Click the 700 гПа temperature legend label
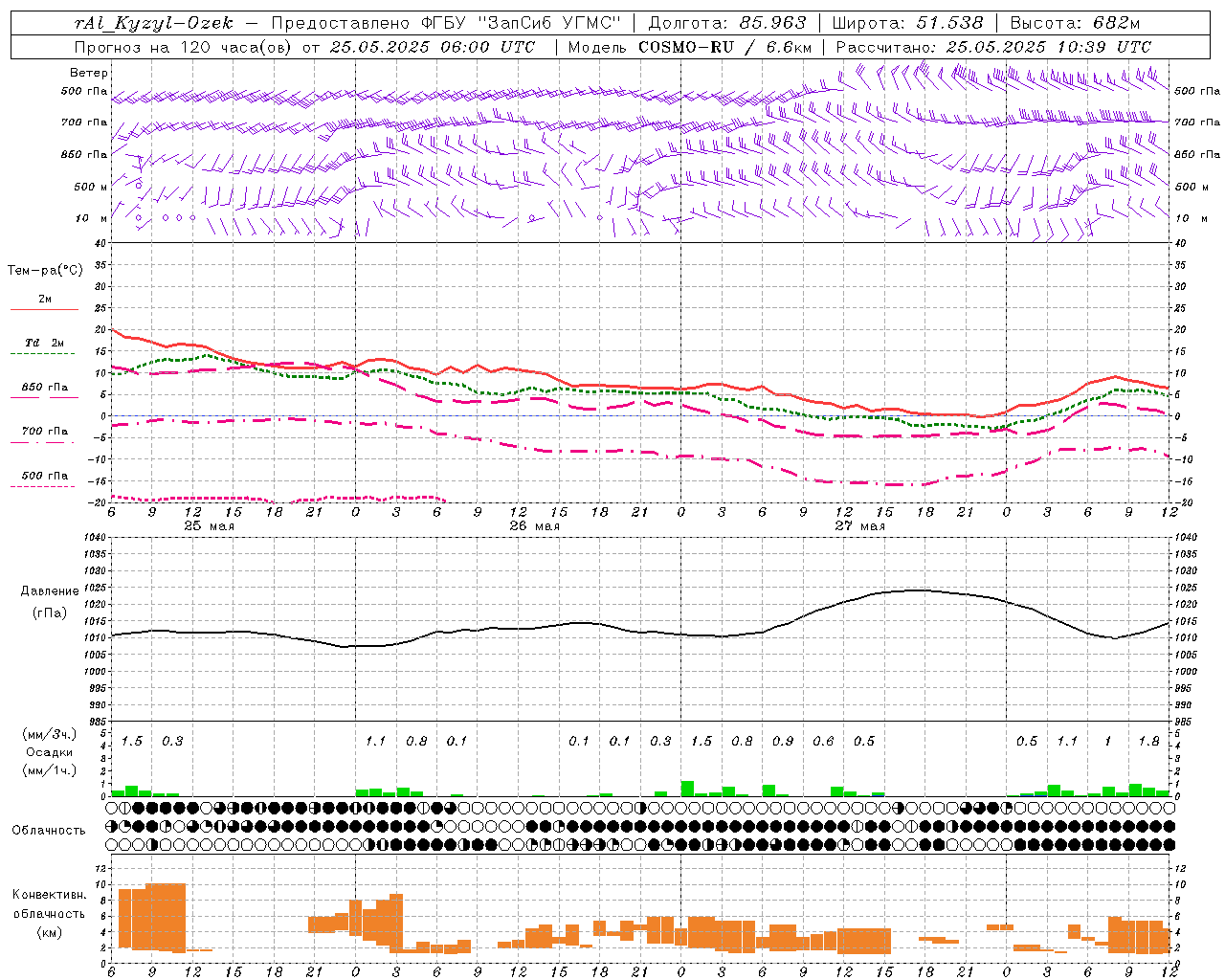Viewport: 1225px width, 980px height. click(44, 432)
